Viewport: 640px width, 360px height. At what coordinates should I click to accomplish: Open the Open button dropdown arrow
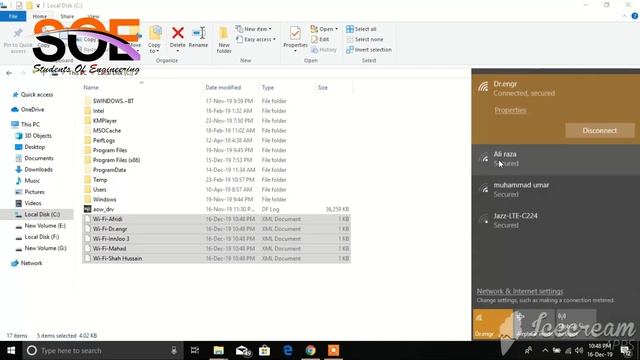coord(336,29)
